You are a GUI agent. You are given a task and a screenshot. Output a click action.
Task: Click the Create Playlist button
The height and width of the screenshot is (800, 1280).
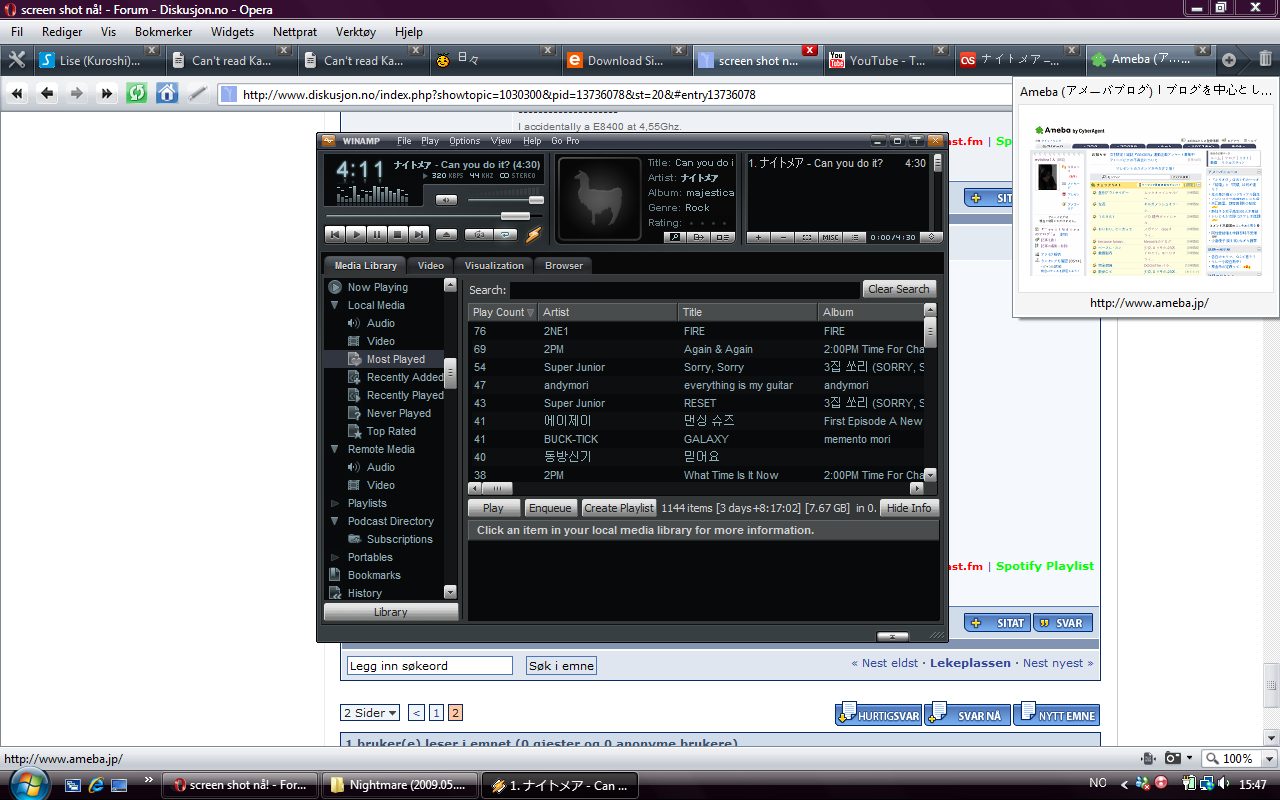[x=619, y=508]
